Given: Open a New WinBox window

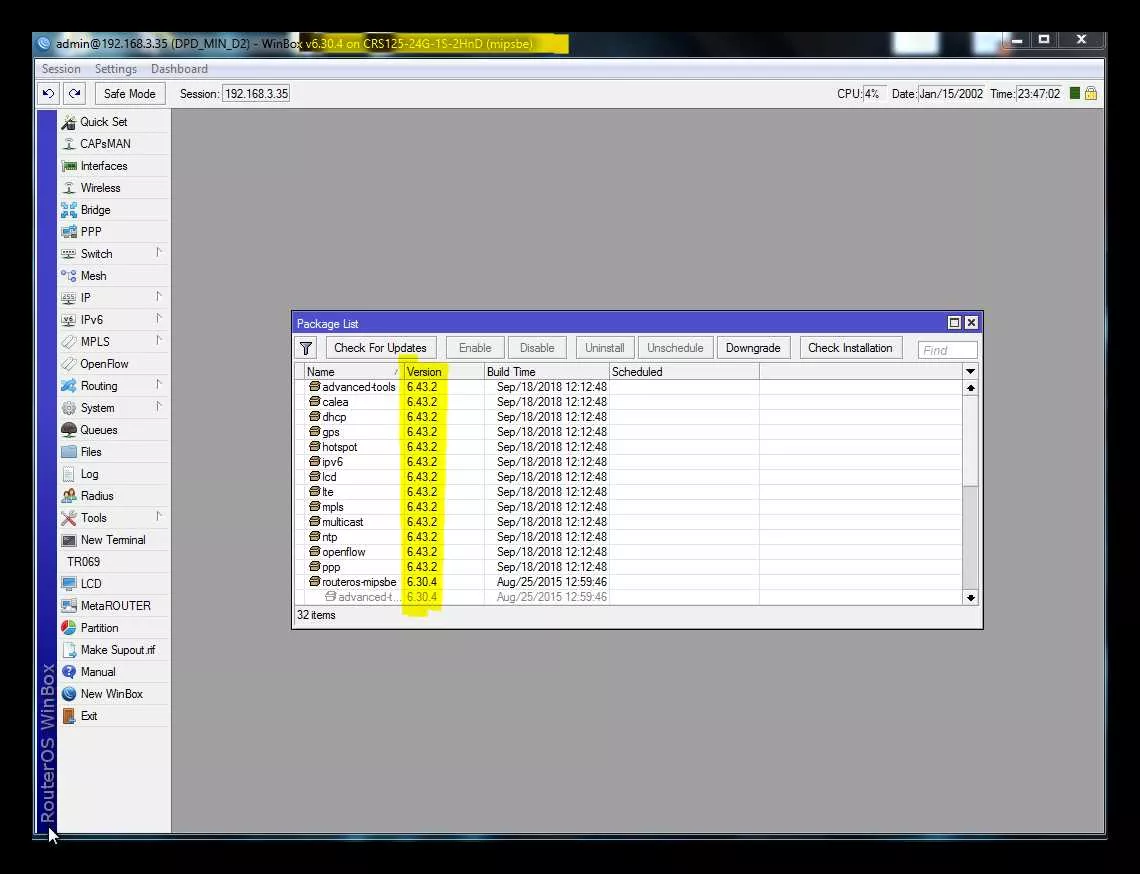Looking at the screenshot, I should 111,694.
